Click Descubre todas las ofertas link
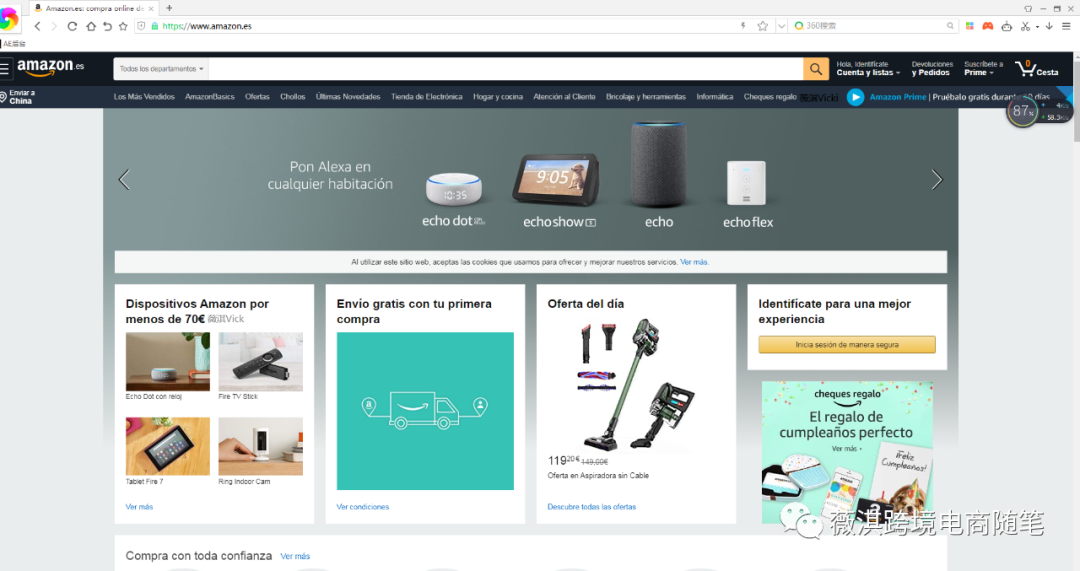Screen dimensions: 1080x571 (x=592, y=507)
